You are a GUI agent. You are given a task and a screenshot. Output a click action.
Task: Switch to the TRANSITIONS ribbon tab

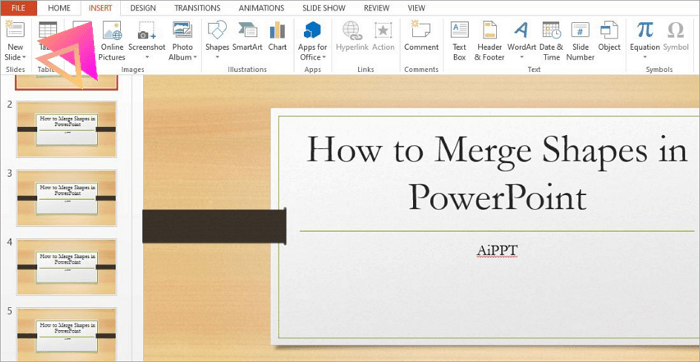(197, 8)
